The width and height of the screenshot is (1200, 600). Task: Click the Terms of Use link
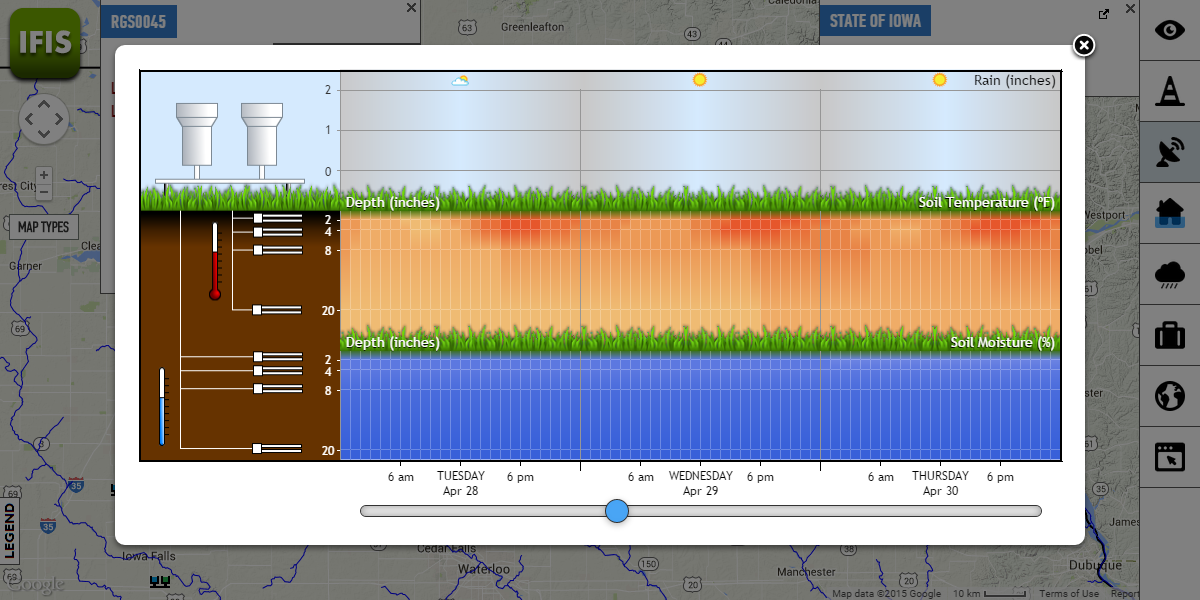point(1068,592)
